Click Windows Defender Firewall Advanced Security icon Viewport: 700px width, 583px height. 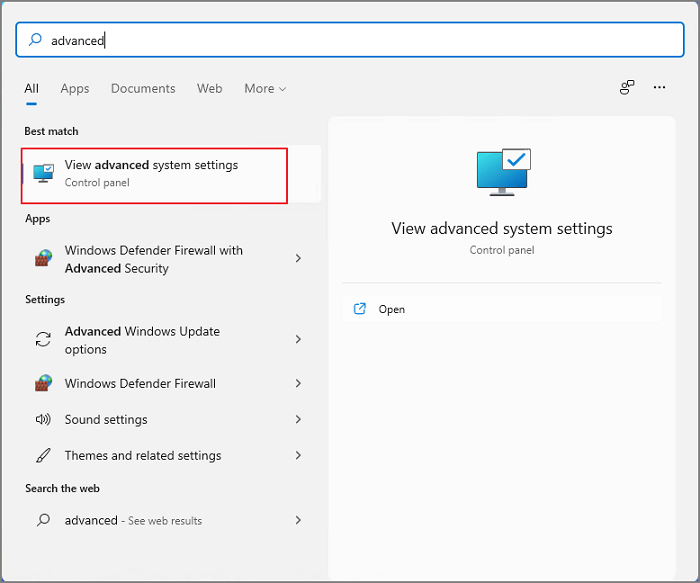tap(43, 259)
